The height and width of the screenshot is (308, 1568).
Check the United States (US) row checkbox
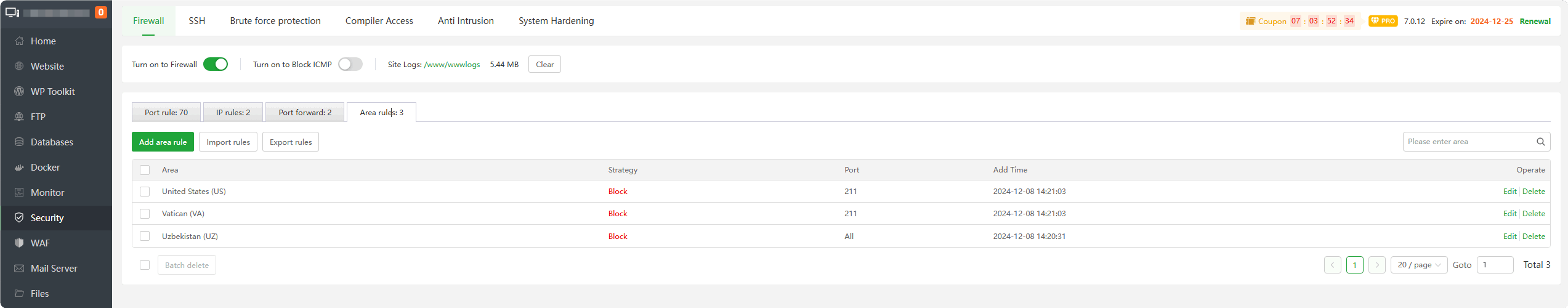[145, 192]
